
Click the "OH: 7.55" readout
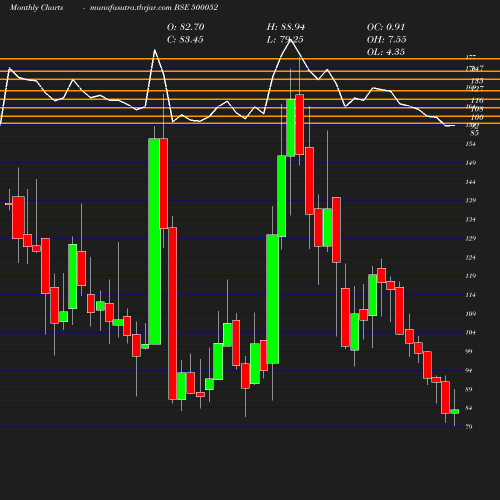386,40
